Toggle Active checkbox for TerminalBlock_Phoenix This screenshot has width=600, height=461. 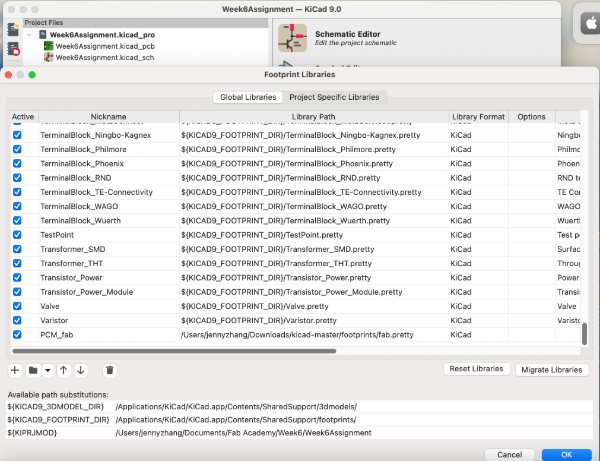click(x=17, y=163)
